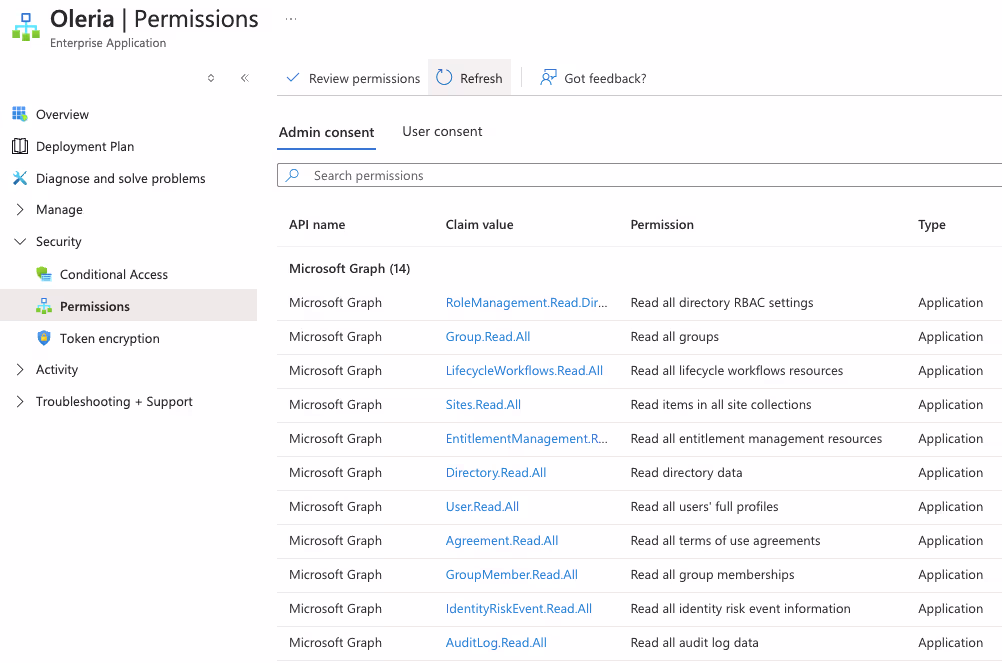Open the ellipsis more options menu
Screen dimensions: 1002x663
[x=291, y=19]
